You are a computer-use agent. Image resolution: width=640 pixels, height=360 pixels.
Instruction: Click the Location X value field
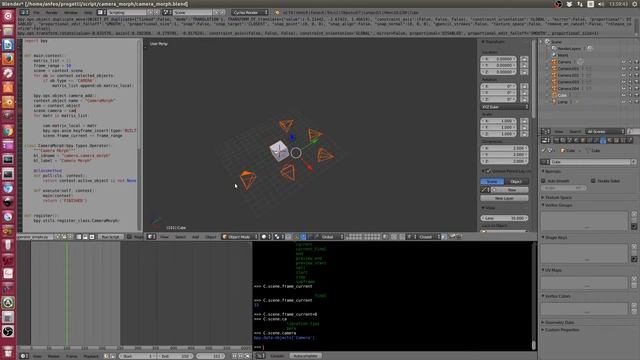coord(498,59)
